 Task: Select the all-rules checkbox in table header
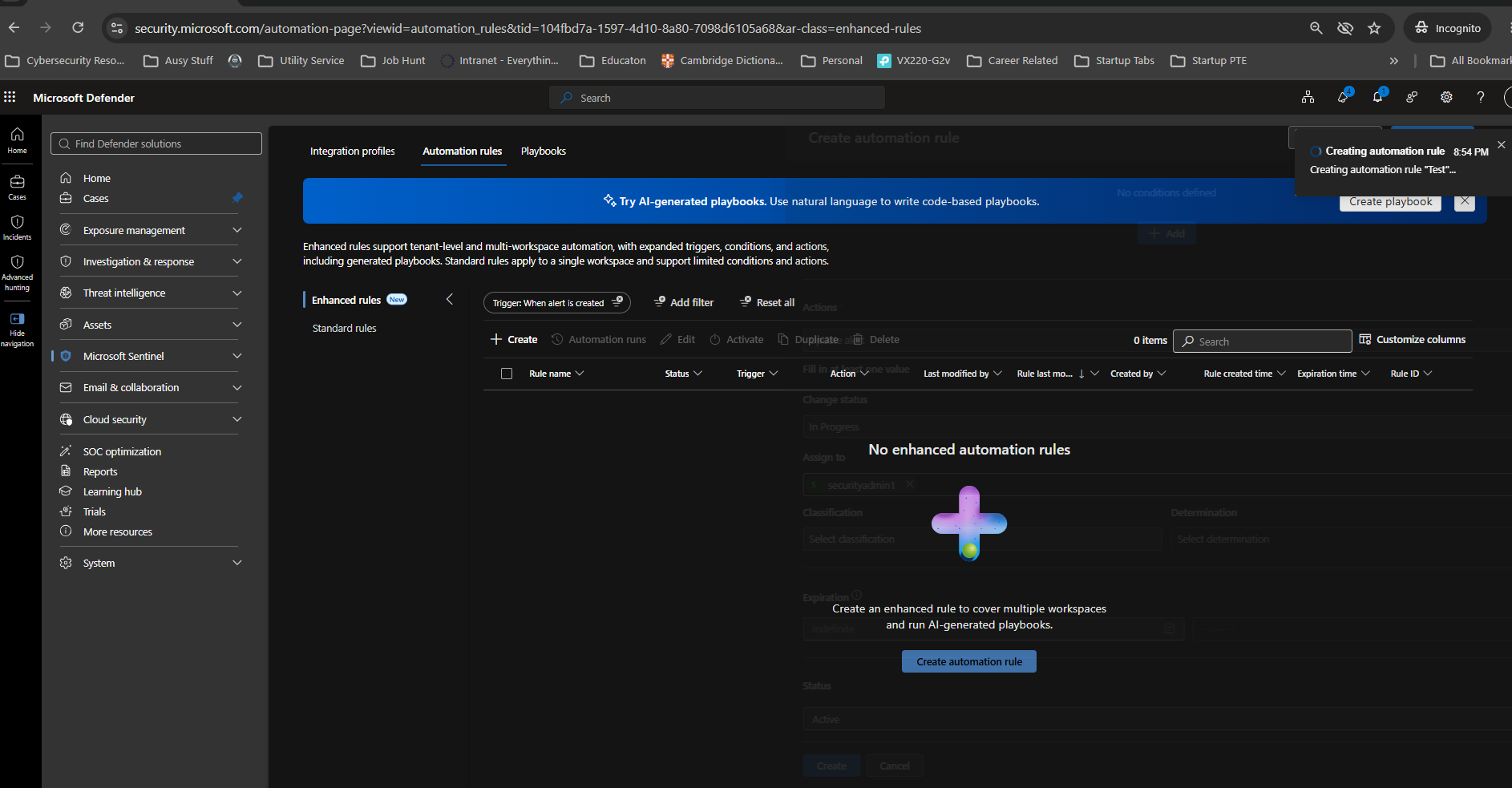click(x=507, y=374)
